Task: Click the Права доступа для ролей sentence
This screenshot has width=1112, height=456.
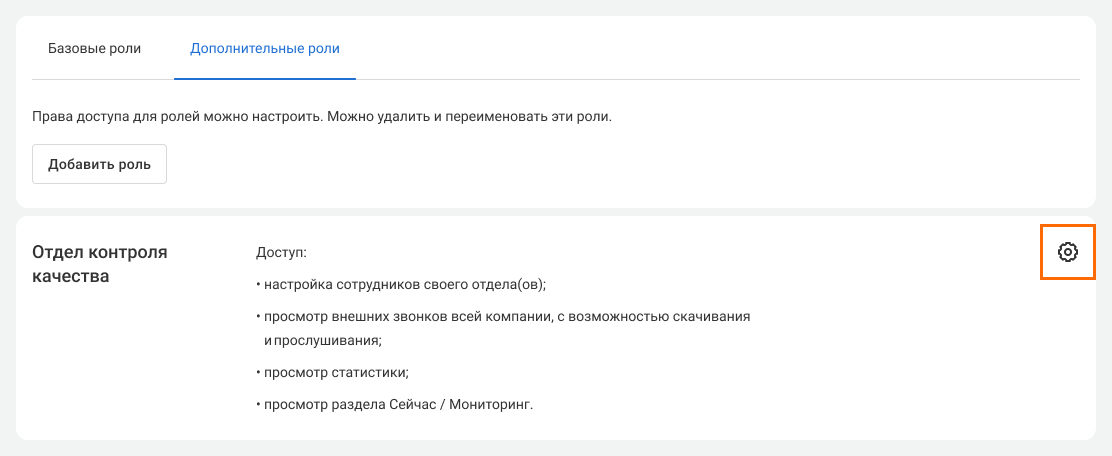Action: click(174, 116)
